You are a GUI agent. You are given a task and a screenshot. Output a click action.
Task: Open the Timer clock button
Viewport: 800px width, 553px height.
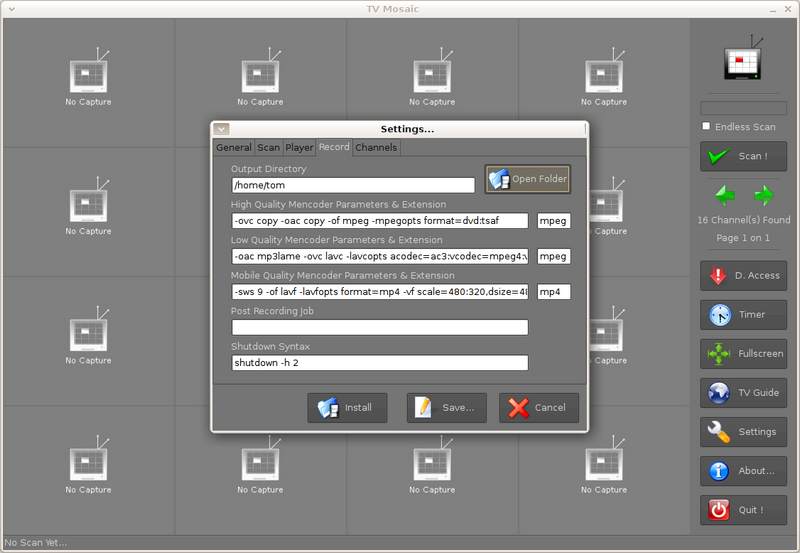(743, 315)
